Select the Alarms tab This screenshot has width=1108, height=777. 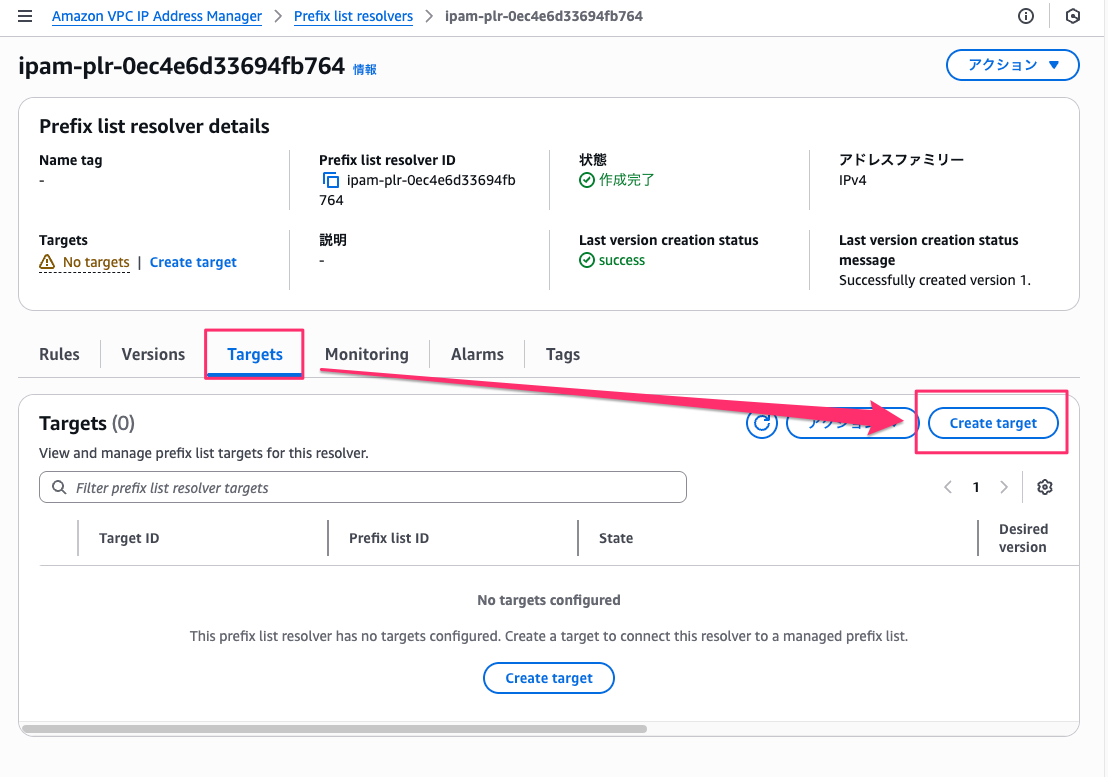477,354
